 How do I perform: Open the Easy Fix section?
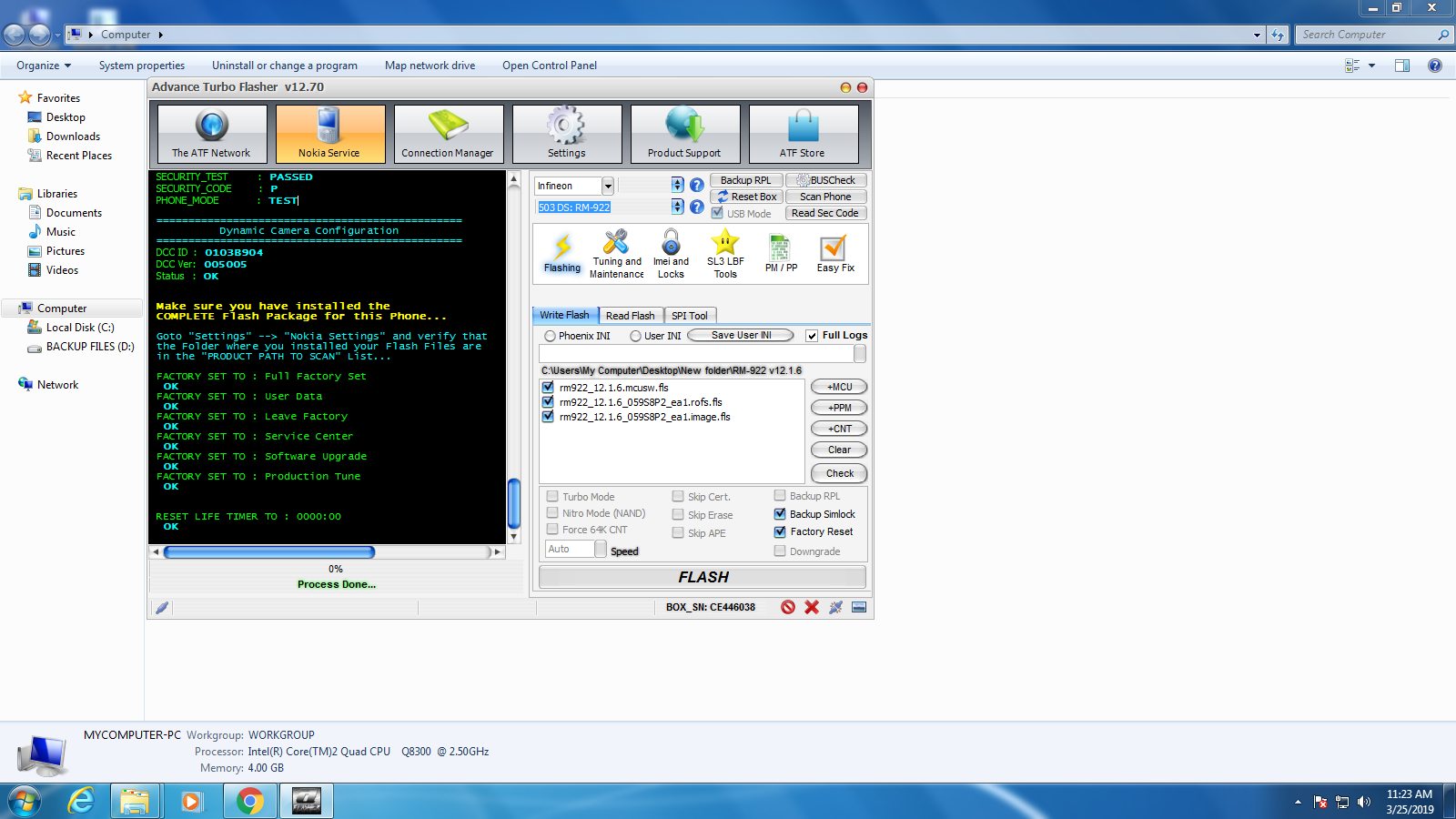[835, 254]
